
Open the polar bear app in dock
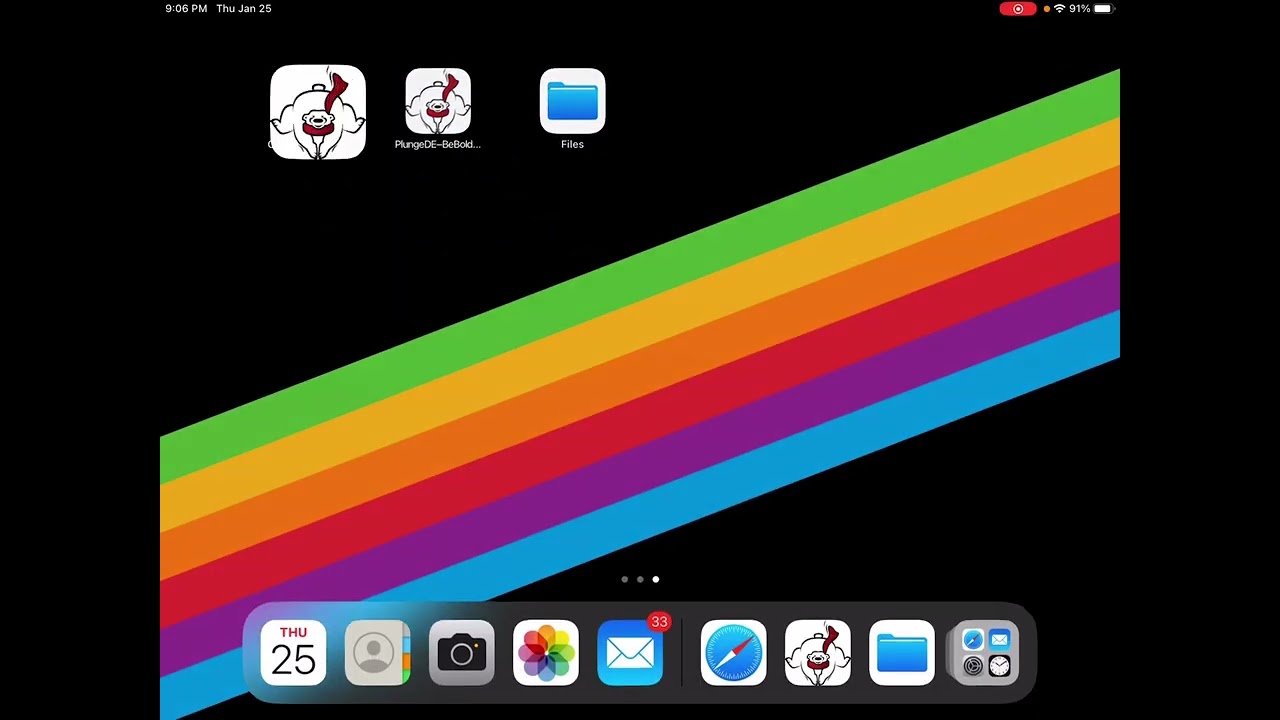click(x=817, y=653)
